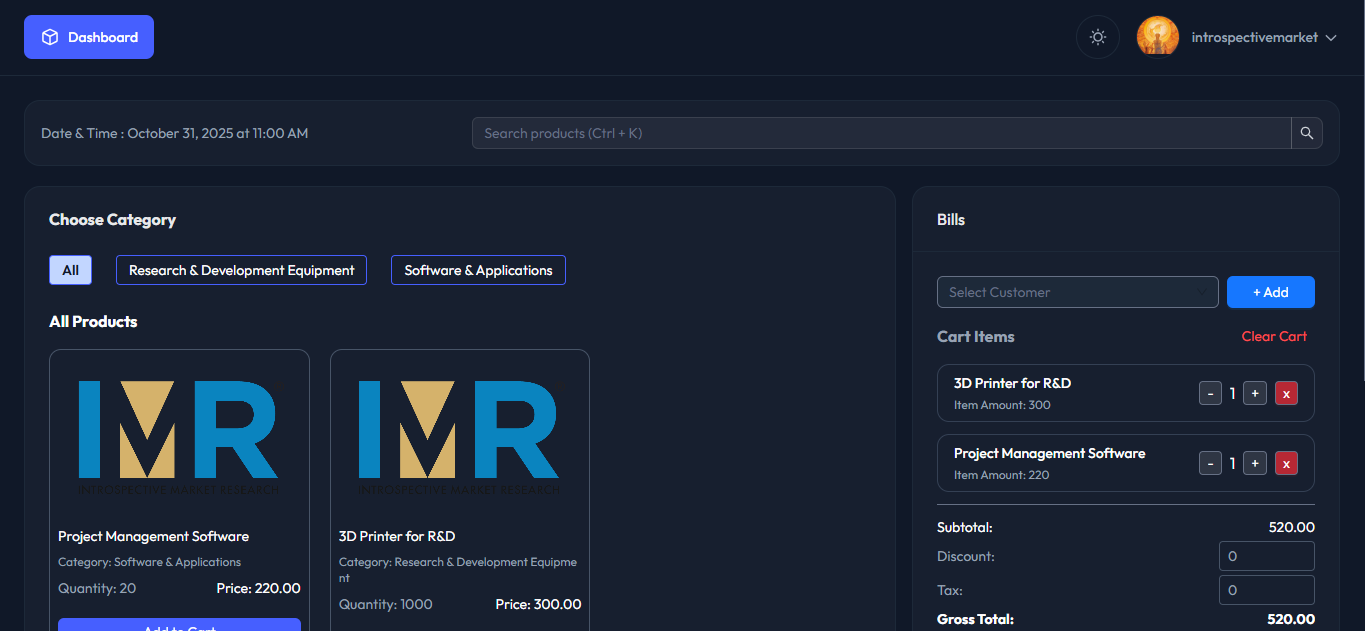This screenshot has height=631, width=1365.
Task: Open the Select Customer dropdown
Action: (x=1077, y=292)
